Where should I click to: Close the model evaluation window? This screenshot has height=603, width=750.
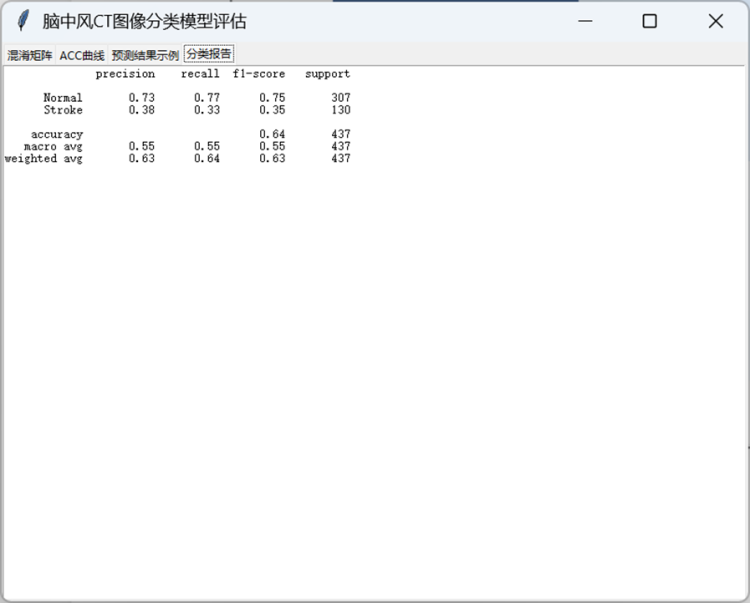(x=715, y=21)
